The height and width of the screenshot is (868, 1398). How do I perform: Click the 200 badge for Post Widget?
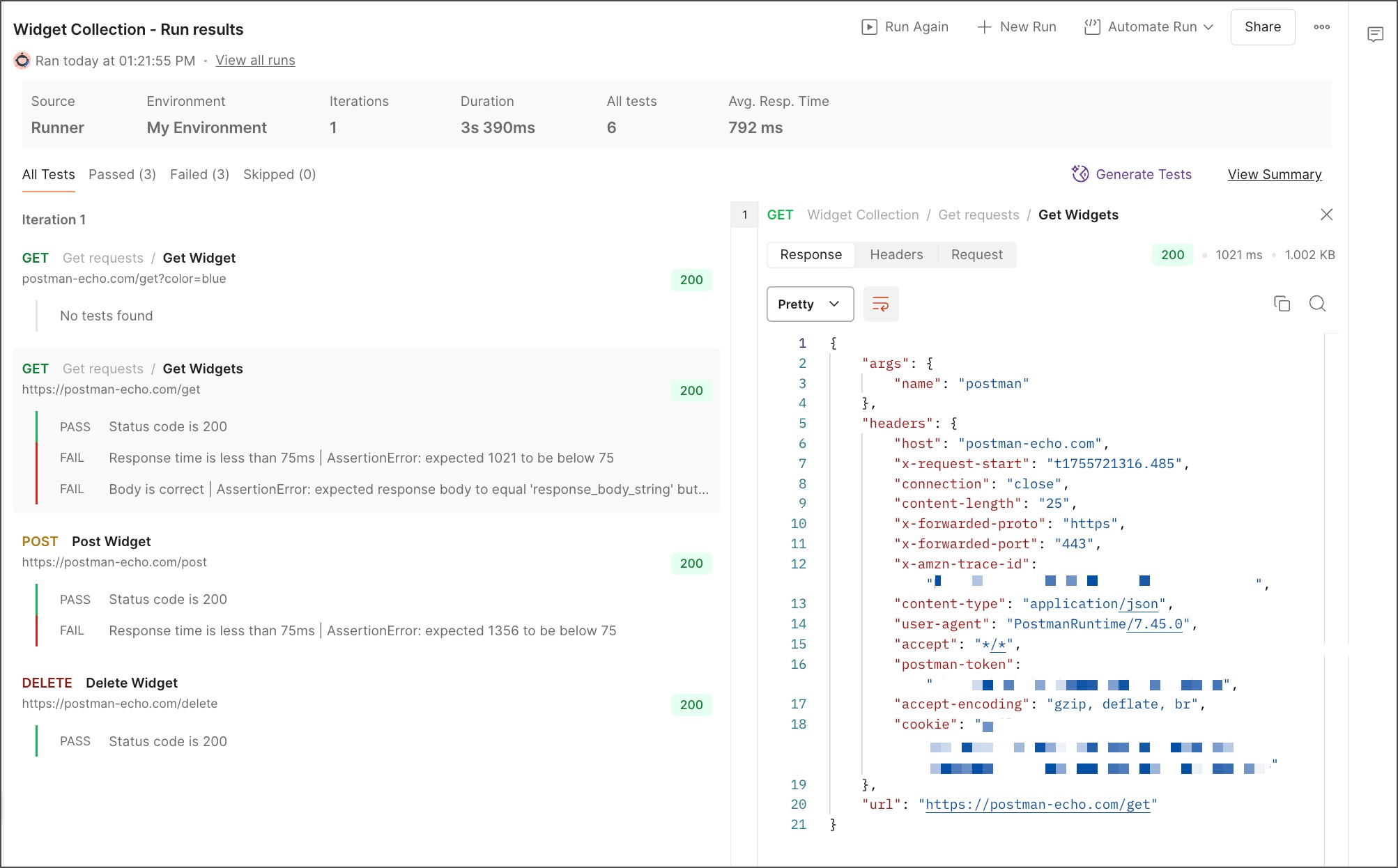pyautogui.click(x=691, y=564)
